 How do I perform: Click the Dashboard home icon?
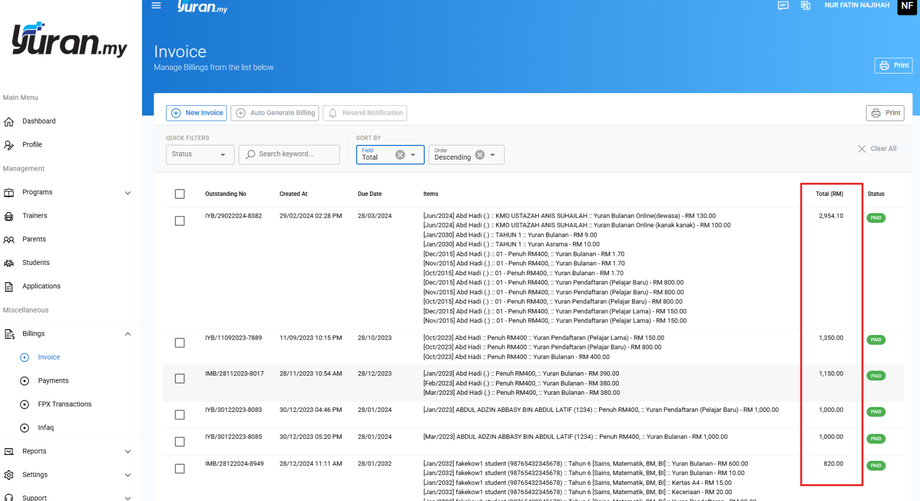point(10,121)
